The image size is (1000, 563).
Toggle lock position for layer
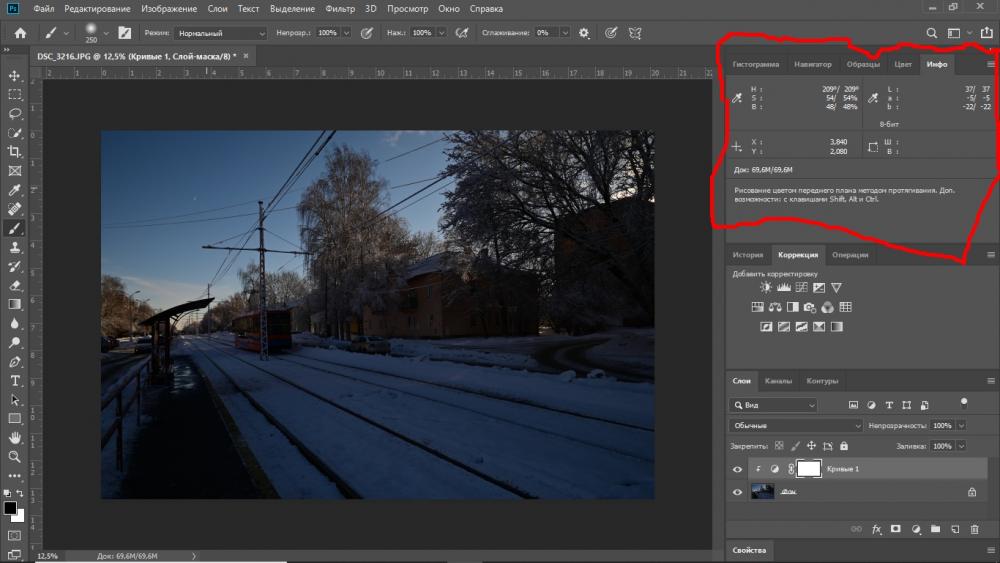pos(811,446)
